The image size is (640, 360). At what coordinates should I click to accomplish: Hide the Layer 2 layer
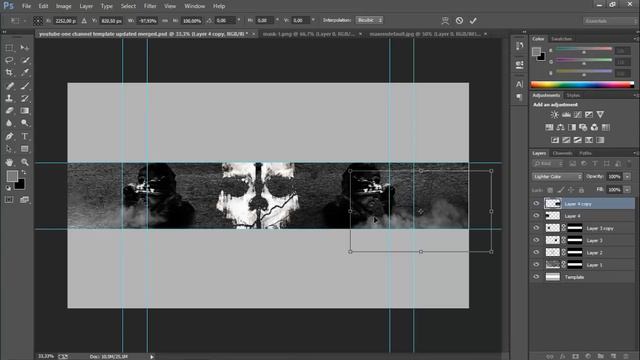536,252
